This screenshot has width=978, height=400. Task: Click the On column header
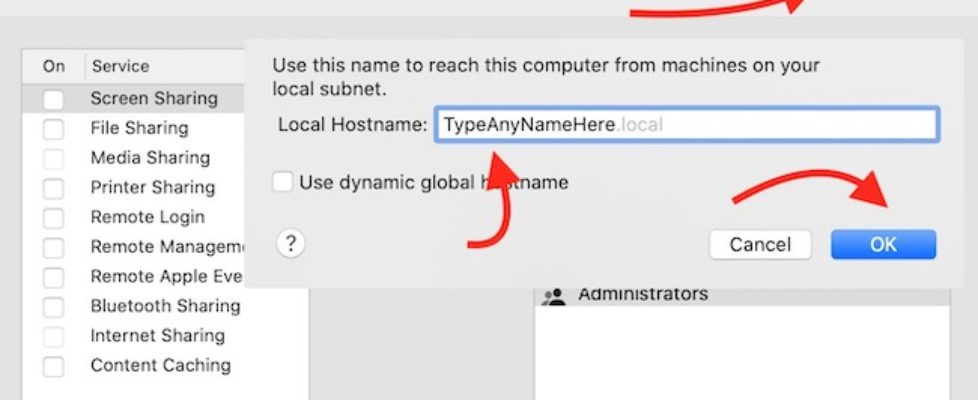point(54,66)
